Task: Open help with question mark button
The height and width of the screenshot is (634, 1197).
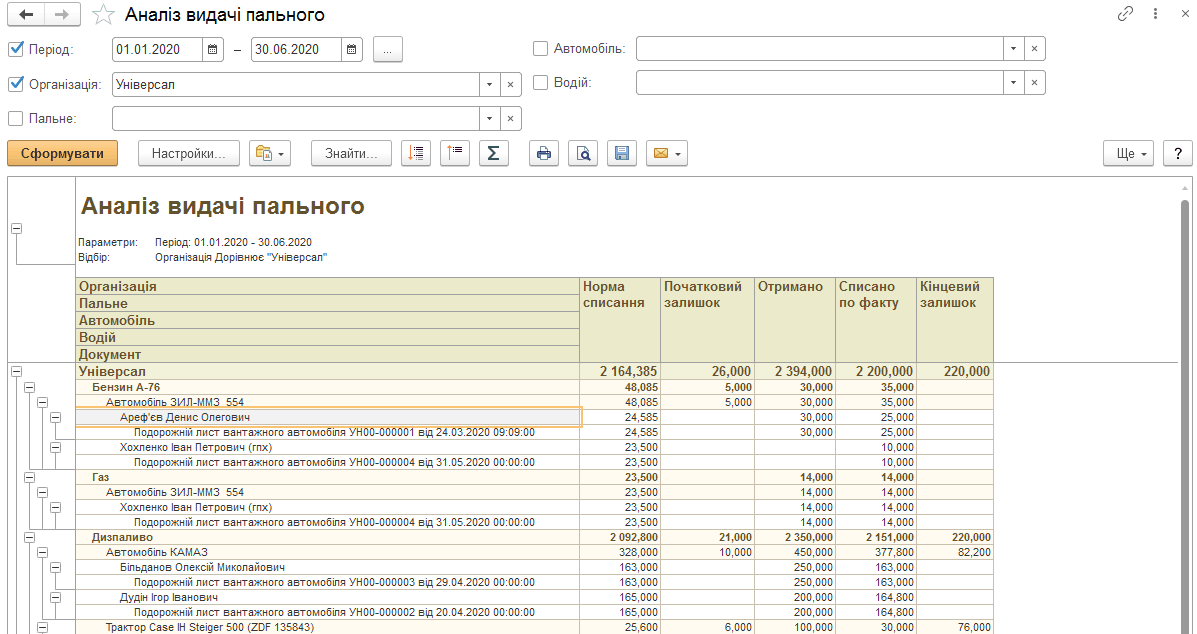Action: click(1178, 153)
